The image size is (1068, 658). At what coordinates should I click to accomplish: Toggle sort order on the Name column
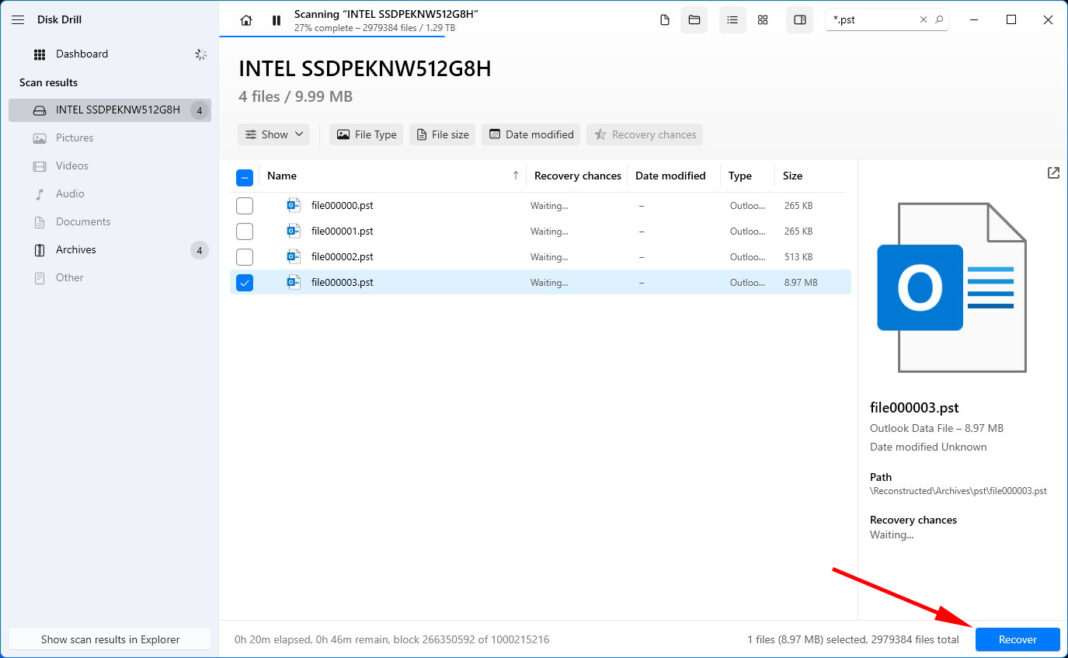282,176
